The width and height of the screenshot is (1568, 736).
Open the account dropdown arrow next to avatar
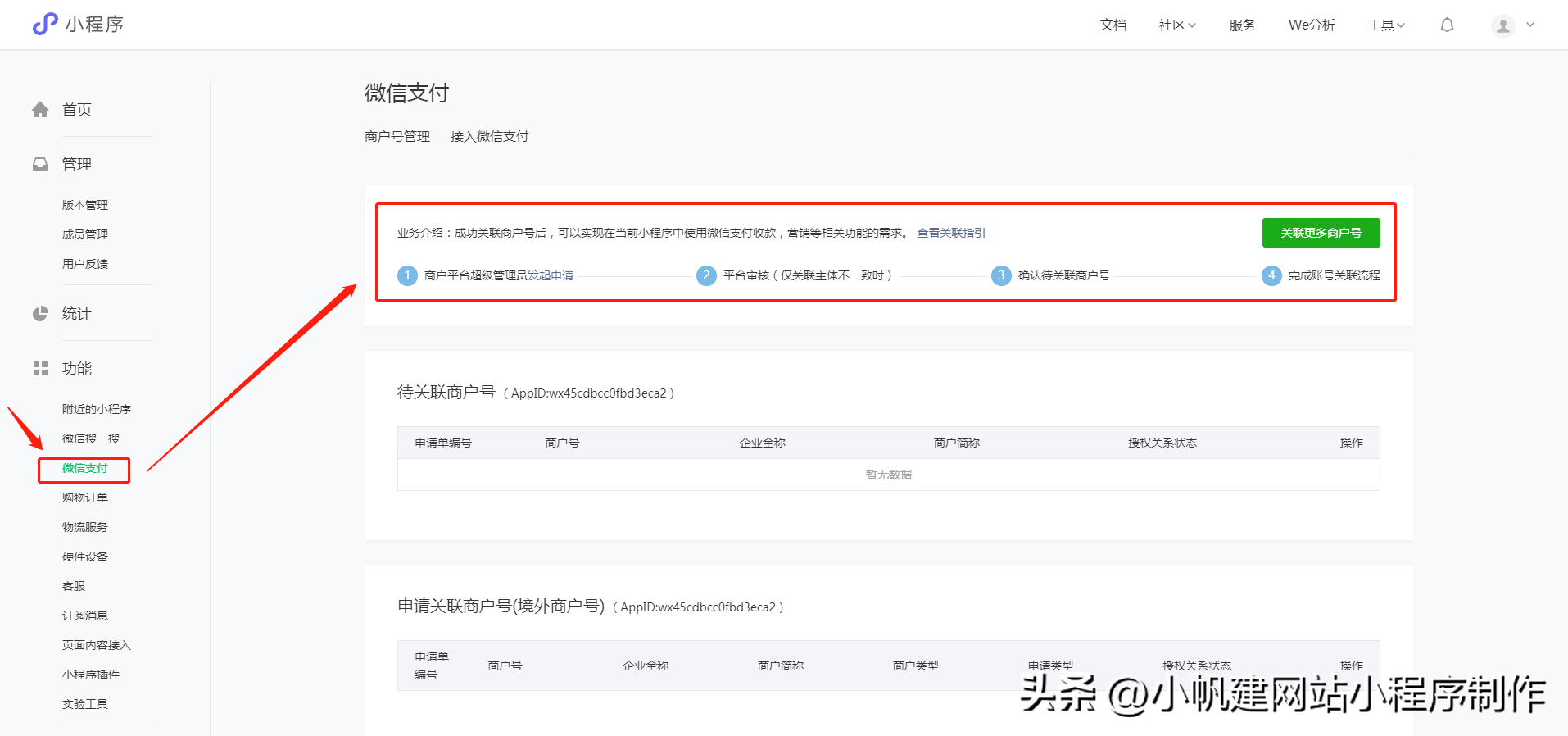[1530, 25]
